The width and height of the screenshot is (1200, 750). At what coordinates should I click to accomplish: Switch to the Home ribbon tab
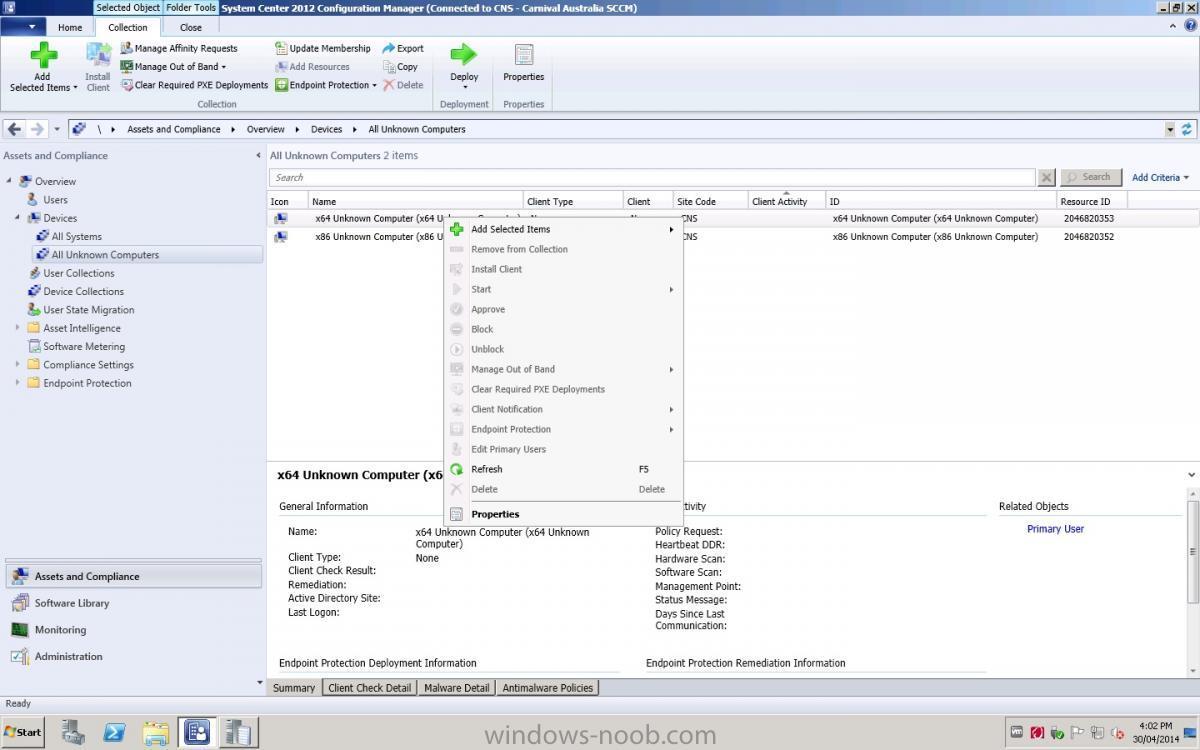[70, 27]
